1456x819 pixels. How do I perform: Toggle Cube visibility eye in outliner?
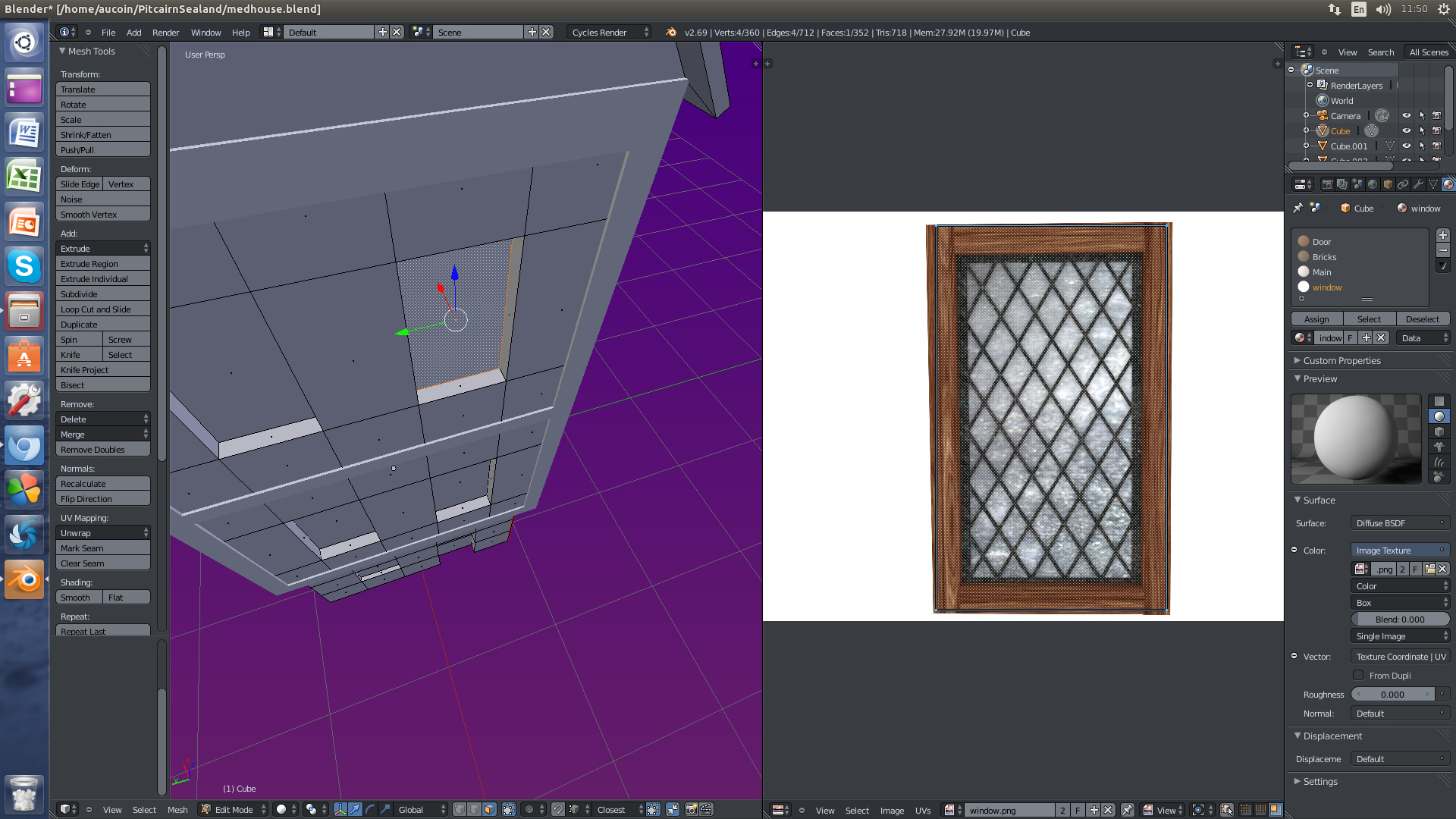click(x=1407, y=131)
